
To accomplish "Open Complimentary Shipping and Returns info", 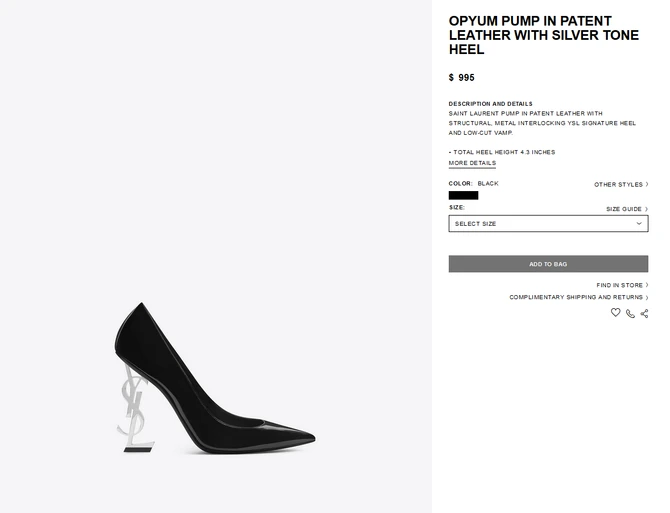I will (576, 297).
